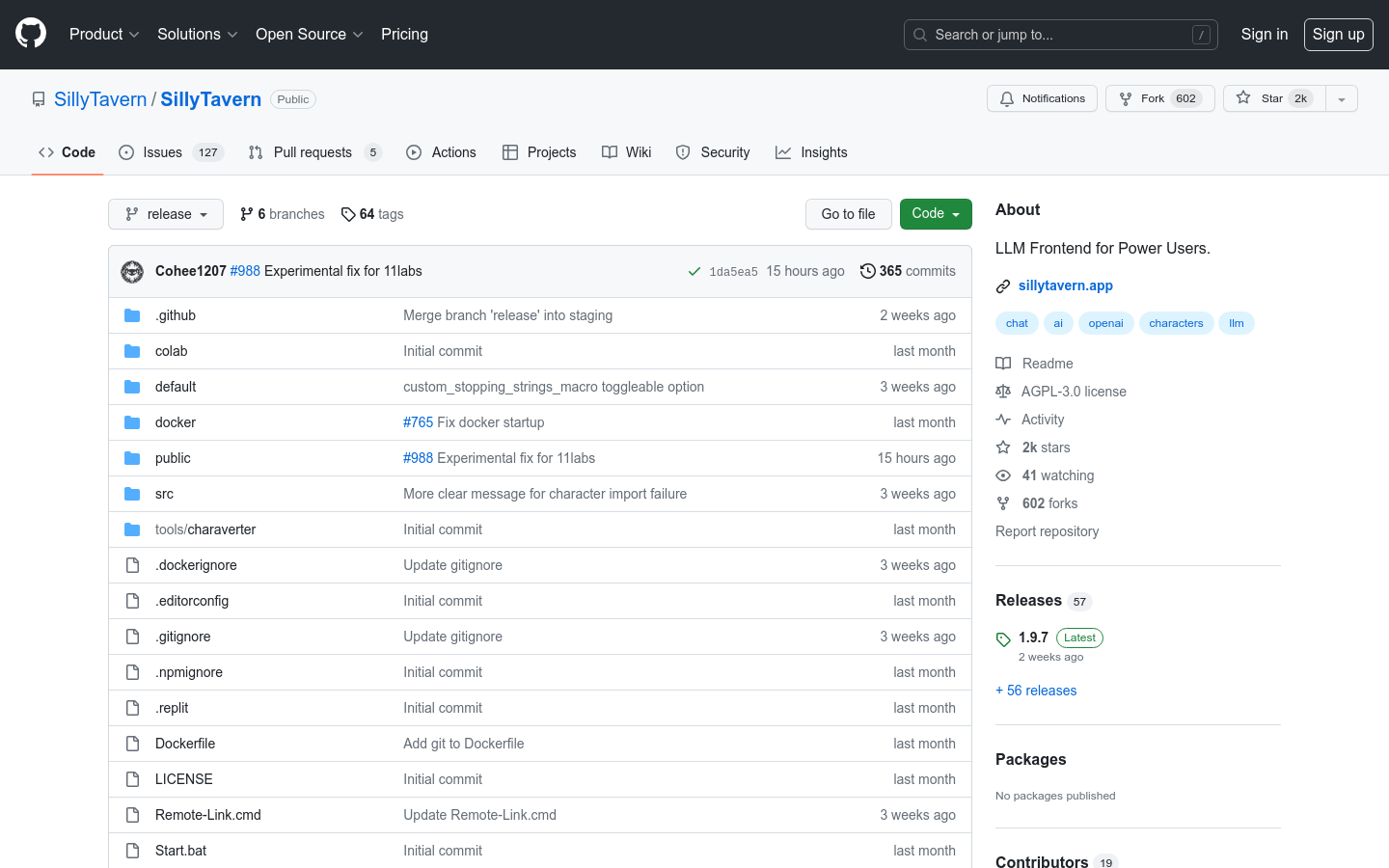1389x868 pixels.
Task: Open the Start.bat file
Action: 180,851
